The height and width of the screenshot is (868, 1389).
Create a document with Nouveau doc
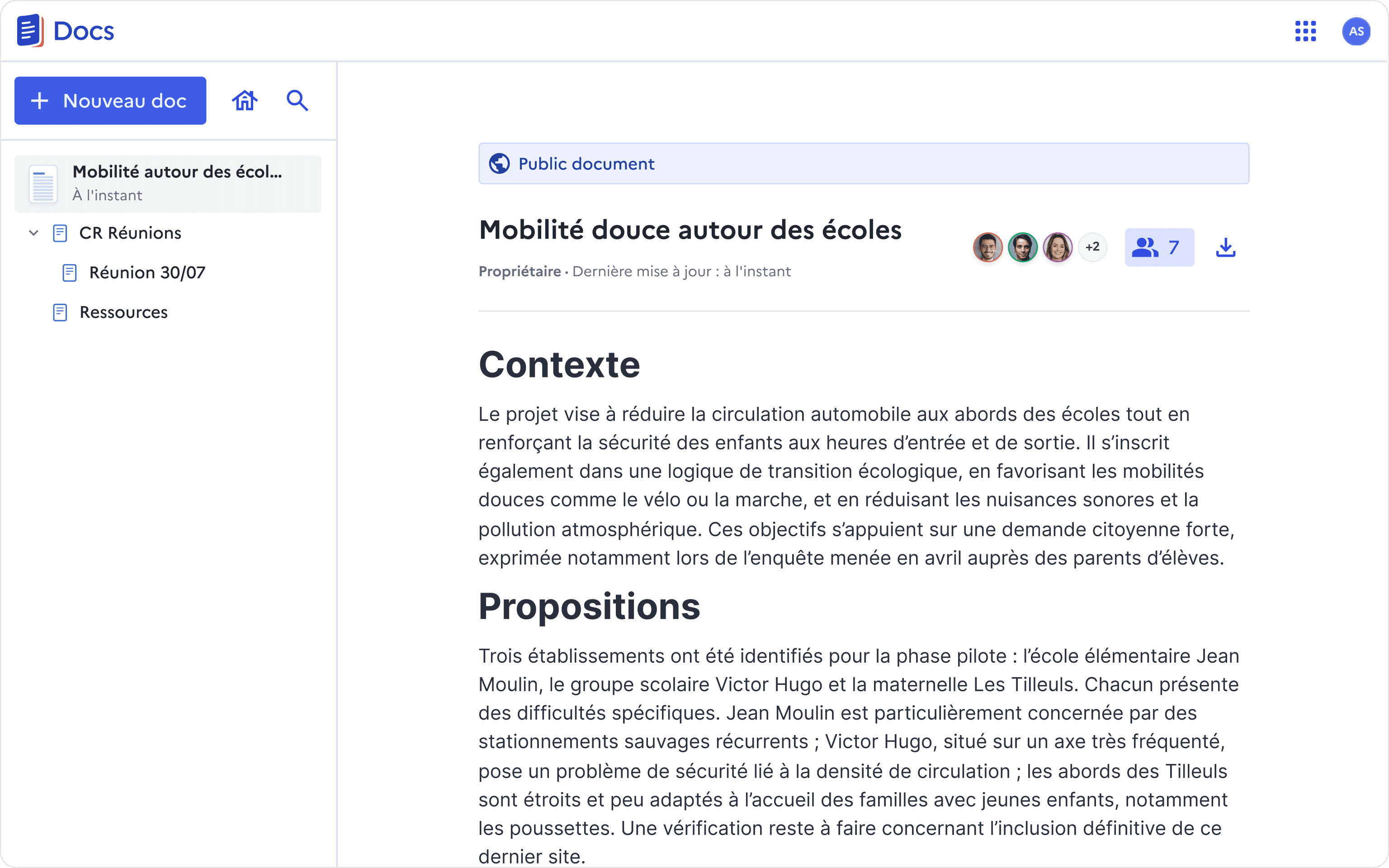pos(110,100)
